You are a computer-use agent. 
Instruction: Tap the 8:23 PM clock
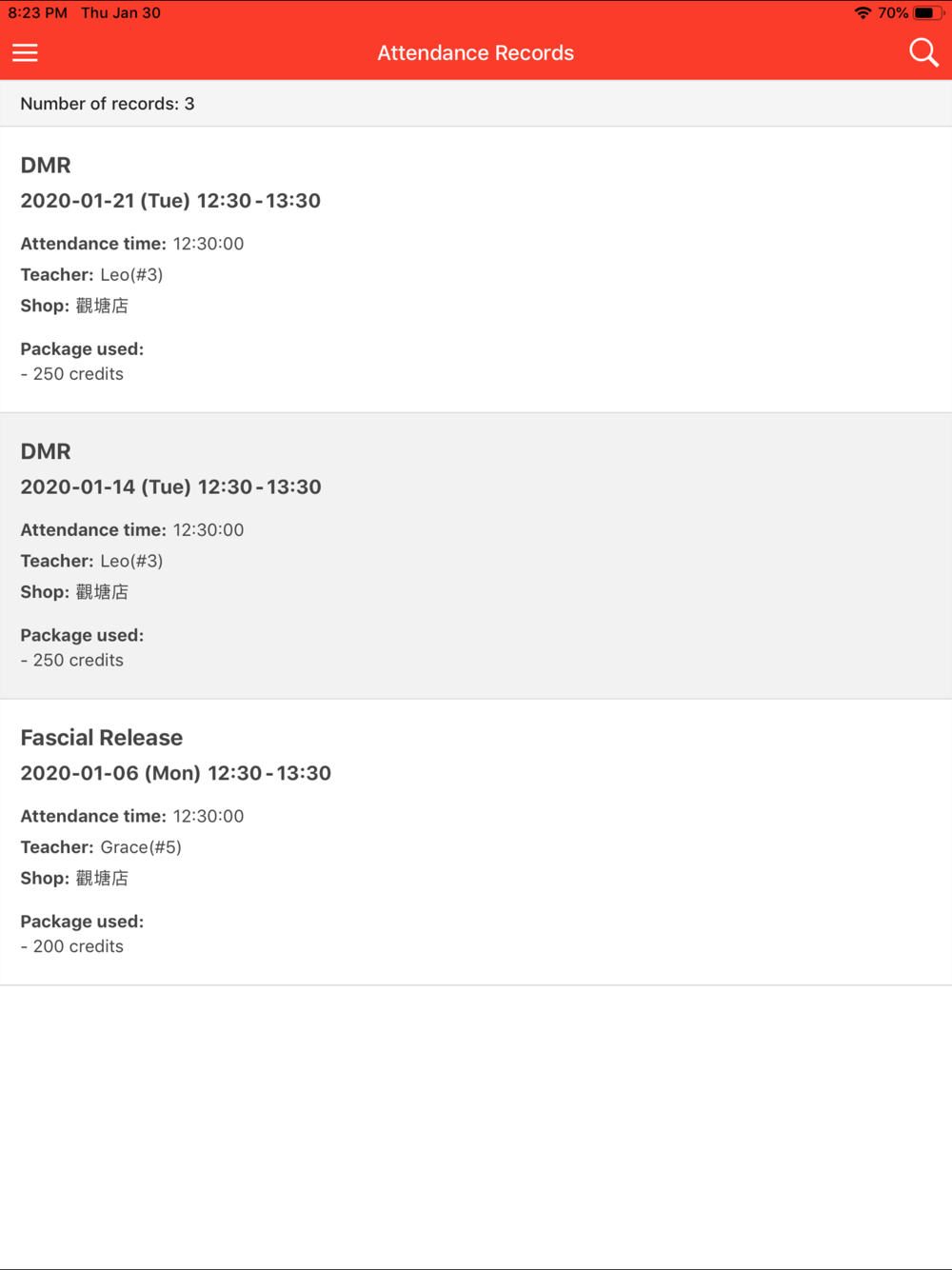(37, 13)
